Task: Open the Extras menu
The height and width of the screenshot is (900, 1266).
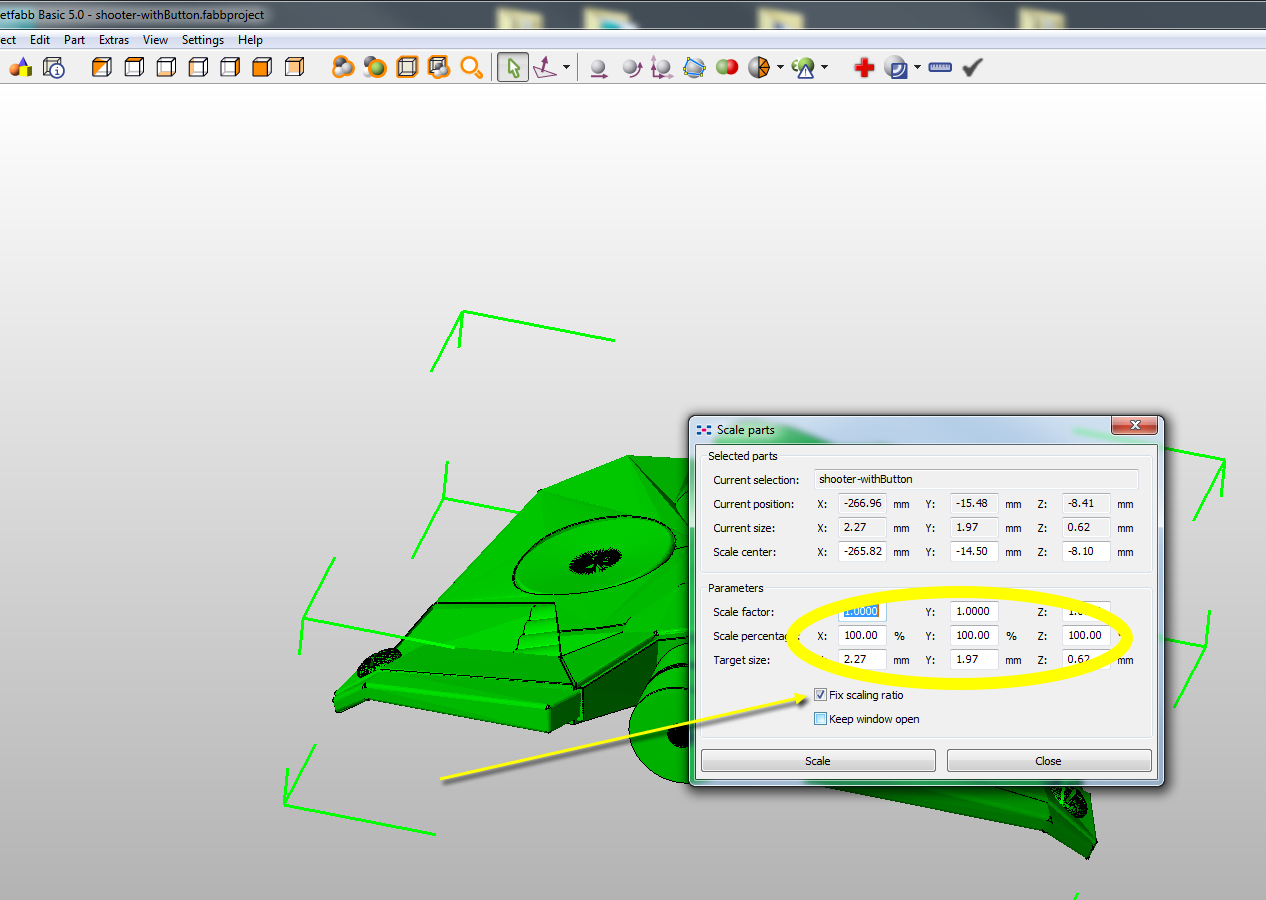Action: point(114,40)
